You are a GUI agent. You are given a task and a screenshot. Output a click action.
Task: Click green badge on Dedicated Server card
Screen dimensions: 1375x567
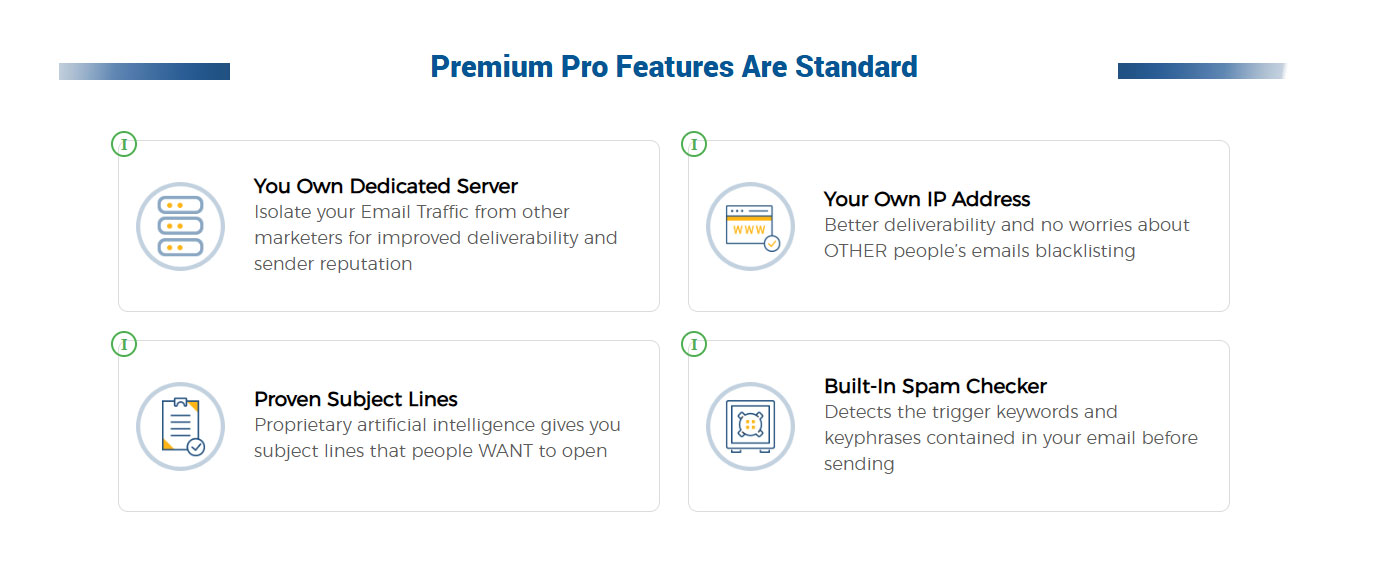click(x=123, y=144)
